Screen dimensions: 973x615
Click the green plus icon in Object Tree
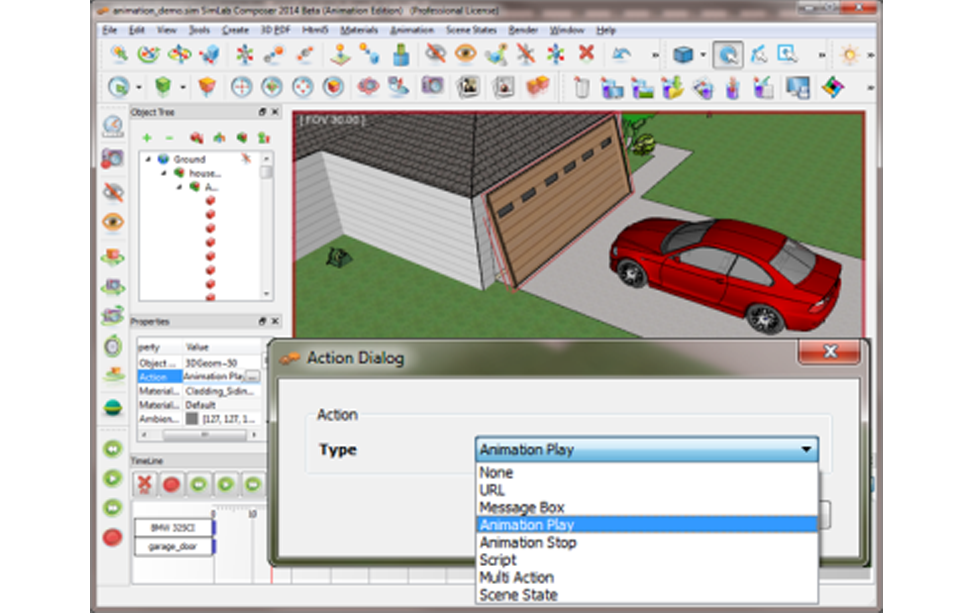point(147,137)
